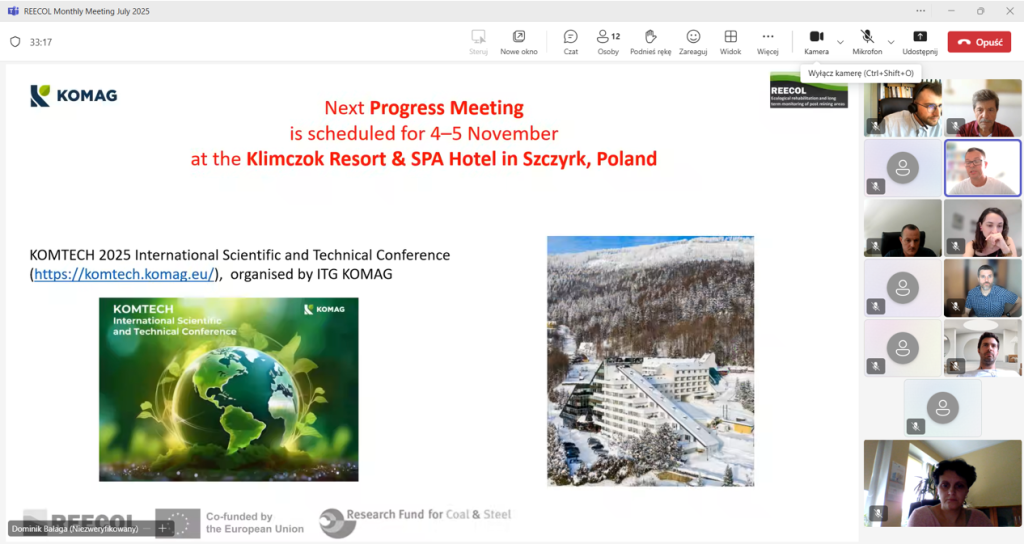Click the Klimczok Resort & SPA Hotel text line
1024x544 pixels.
[424, 159]
